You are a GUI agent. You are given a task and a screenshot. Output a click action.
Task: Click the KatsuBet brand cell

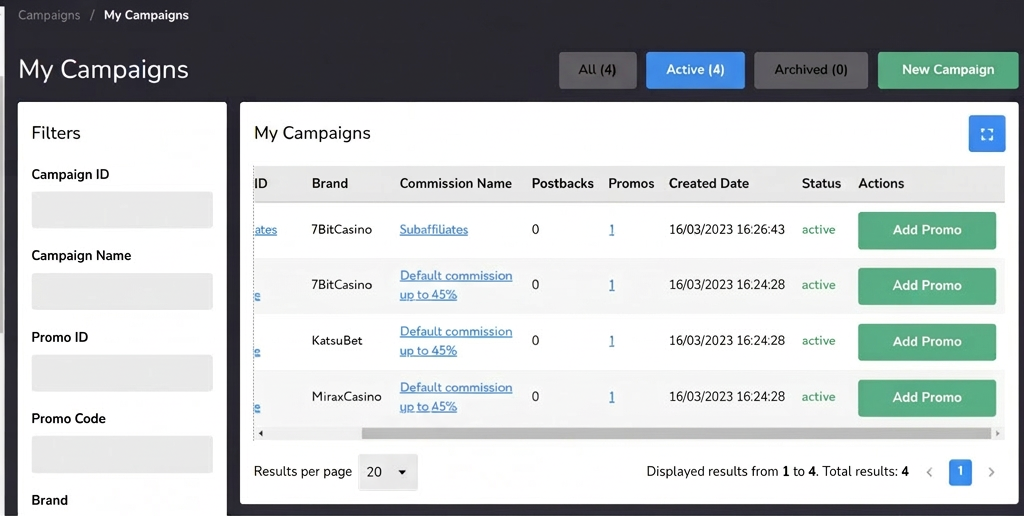[337, 340]
